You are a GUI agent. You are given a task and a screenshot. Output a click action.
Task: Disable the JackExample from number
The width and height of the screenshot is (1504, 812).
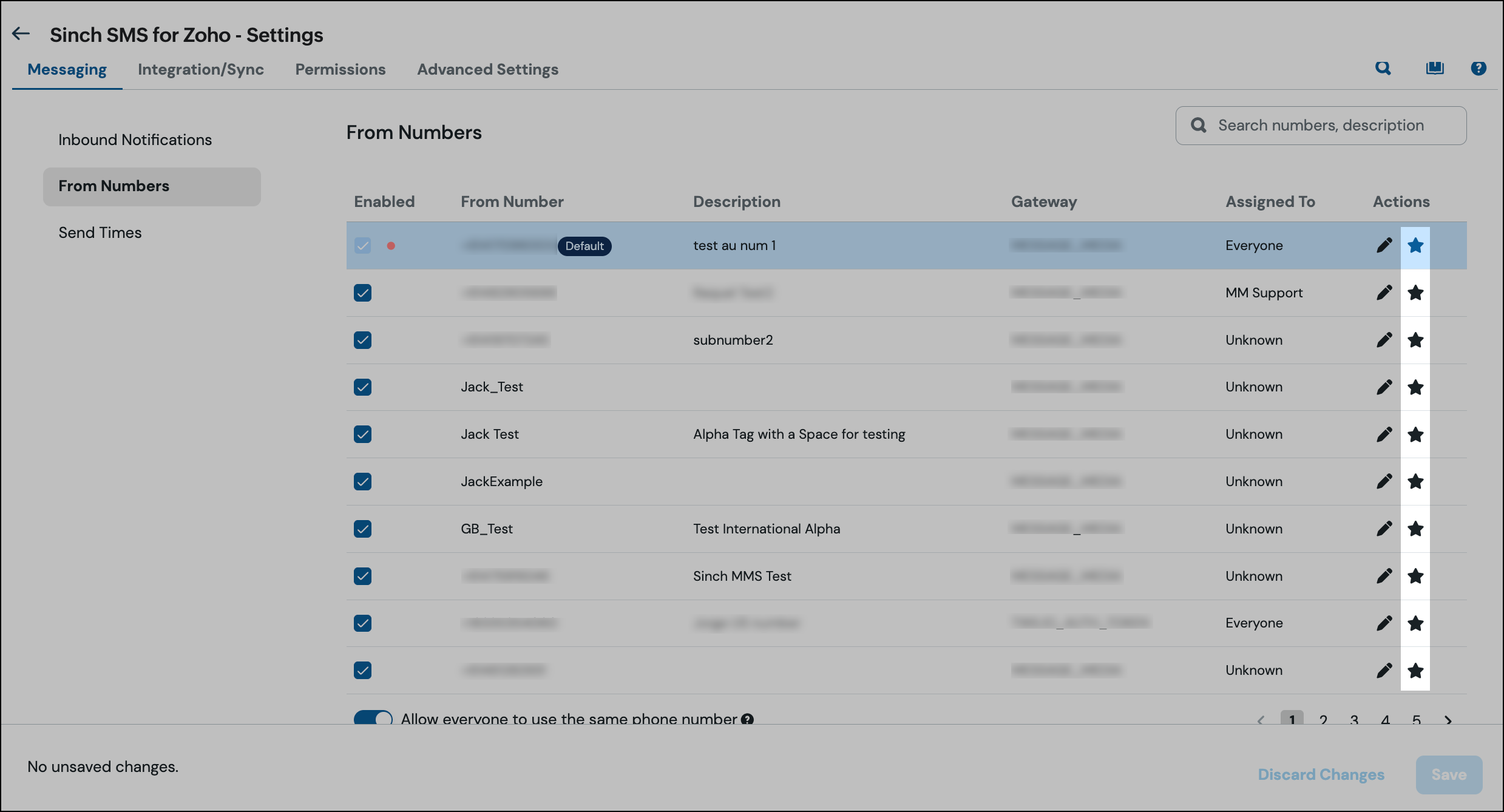click(x=362, y=481)
